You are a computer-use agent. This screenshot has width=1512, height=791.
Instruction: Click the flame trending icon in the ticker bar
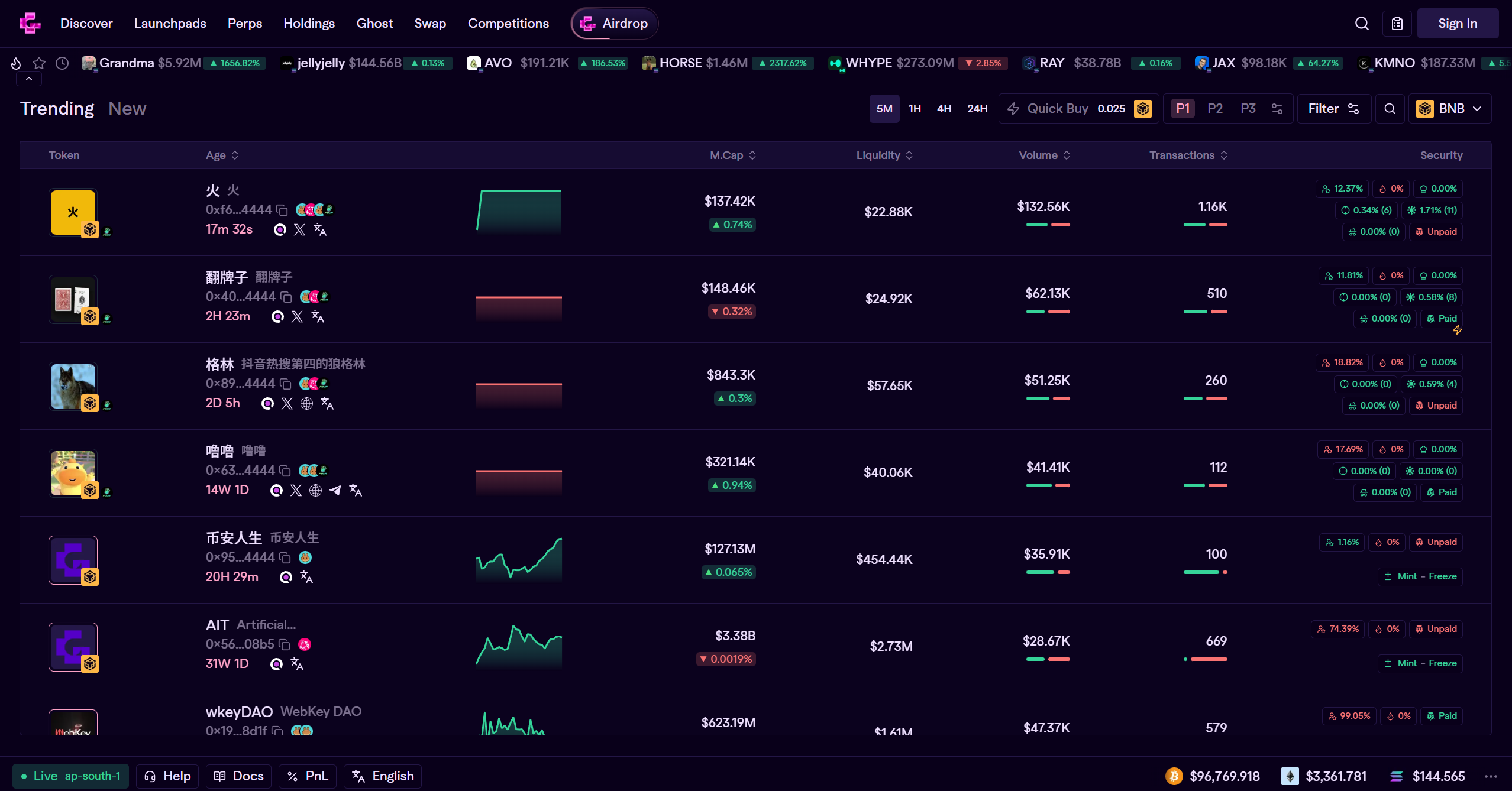16,63
